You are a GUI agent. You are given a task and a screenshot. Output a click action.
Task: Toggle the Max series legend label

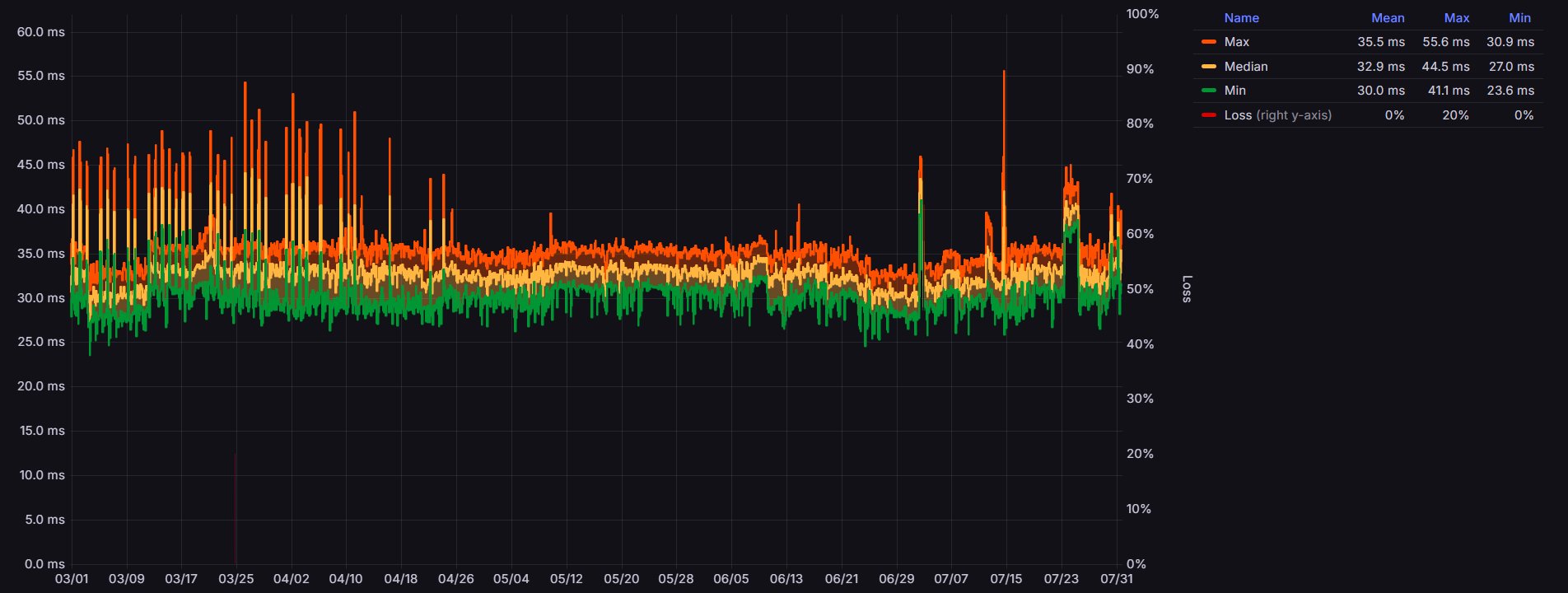(1236, 42)
